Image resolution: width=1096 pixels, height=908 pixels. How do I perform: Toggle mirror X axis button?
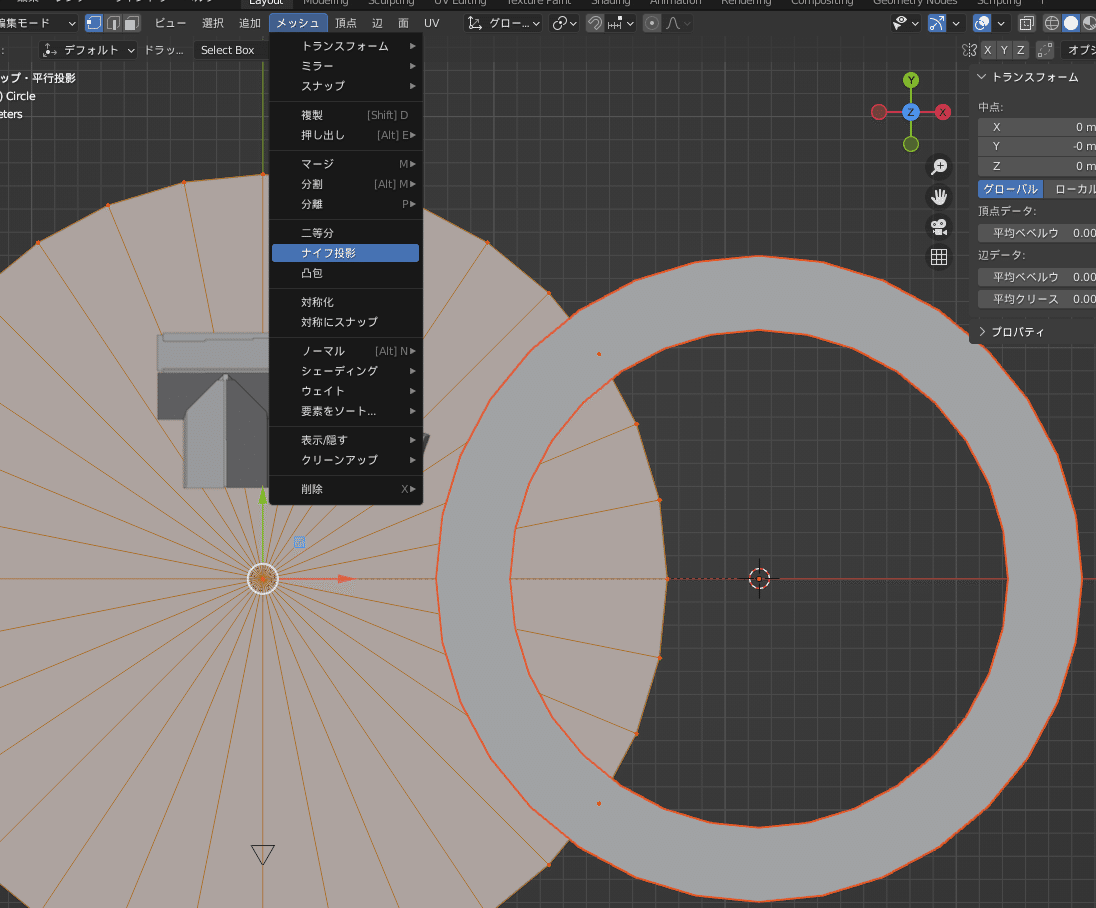(x=988, y=50)
